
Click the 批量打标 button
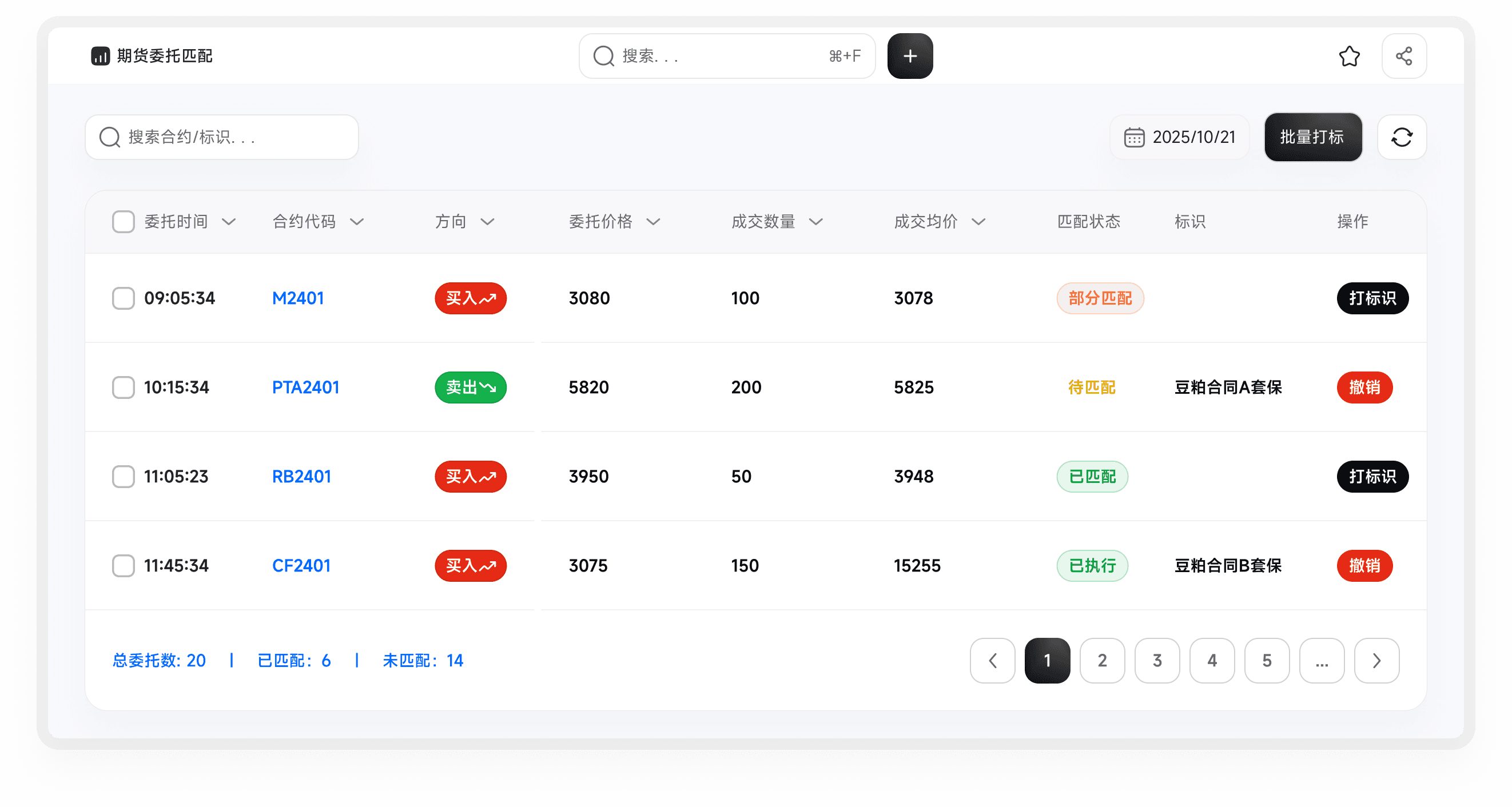(x=1313, y=137)
